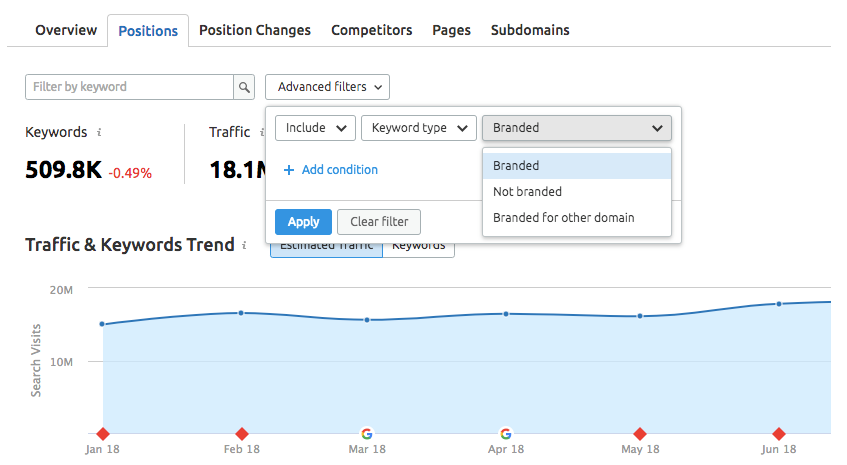Close the Branded value dropdown
This screenshot has height=465, width=847.
click(x=577, y=128)
